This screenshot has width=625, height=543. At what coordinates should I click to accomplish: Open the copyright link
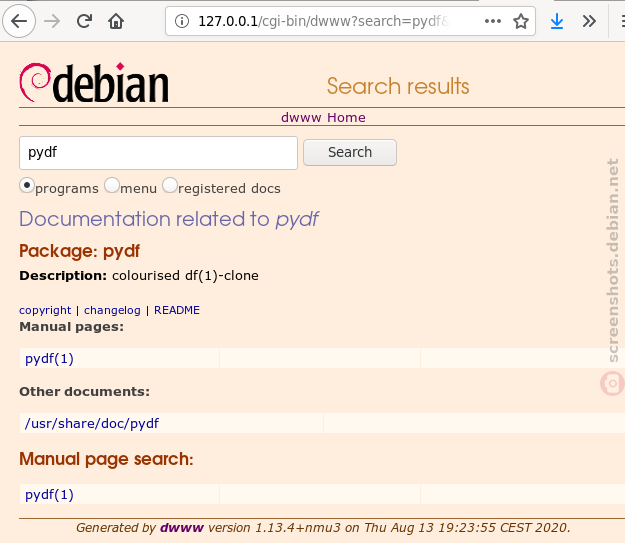pos(45,310)
